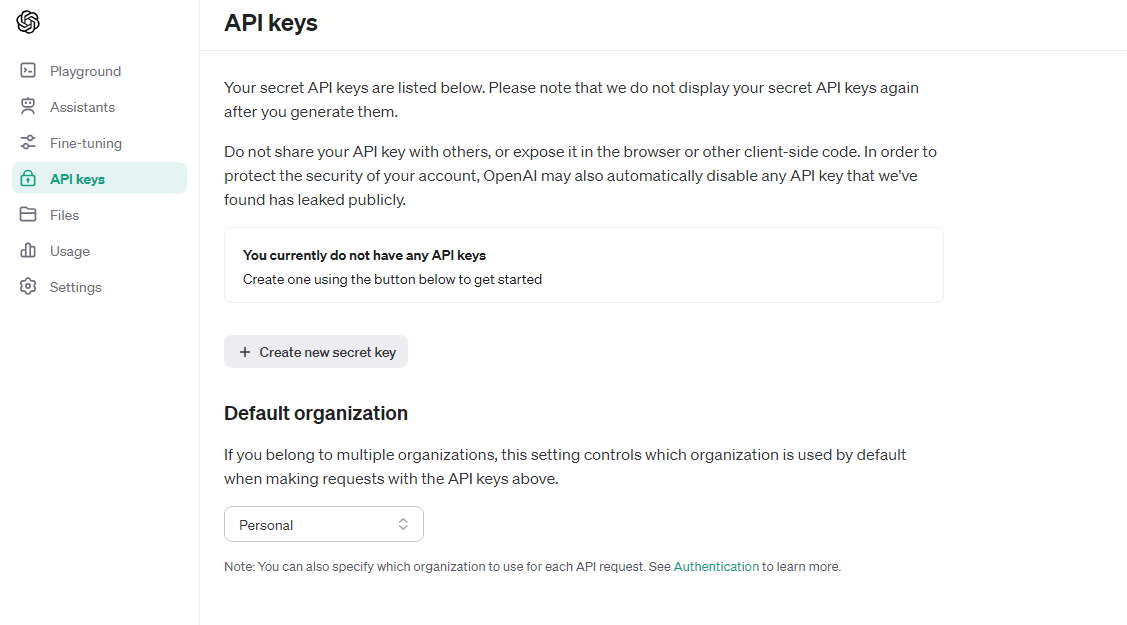Screen dimensions: 1127x625
Task: Open the Playground menu item
Action: (x=99, y=70)
